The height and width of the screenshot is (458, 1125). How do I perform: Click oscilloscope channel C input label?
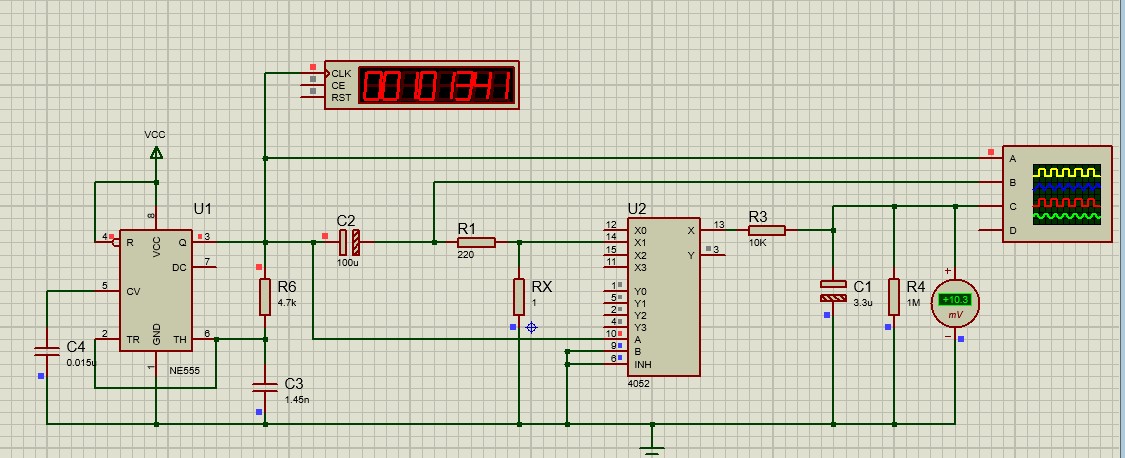(x=1013, y=207)
